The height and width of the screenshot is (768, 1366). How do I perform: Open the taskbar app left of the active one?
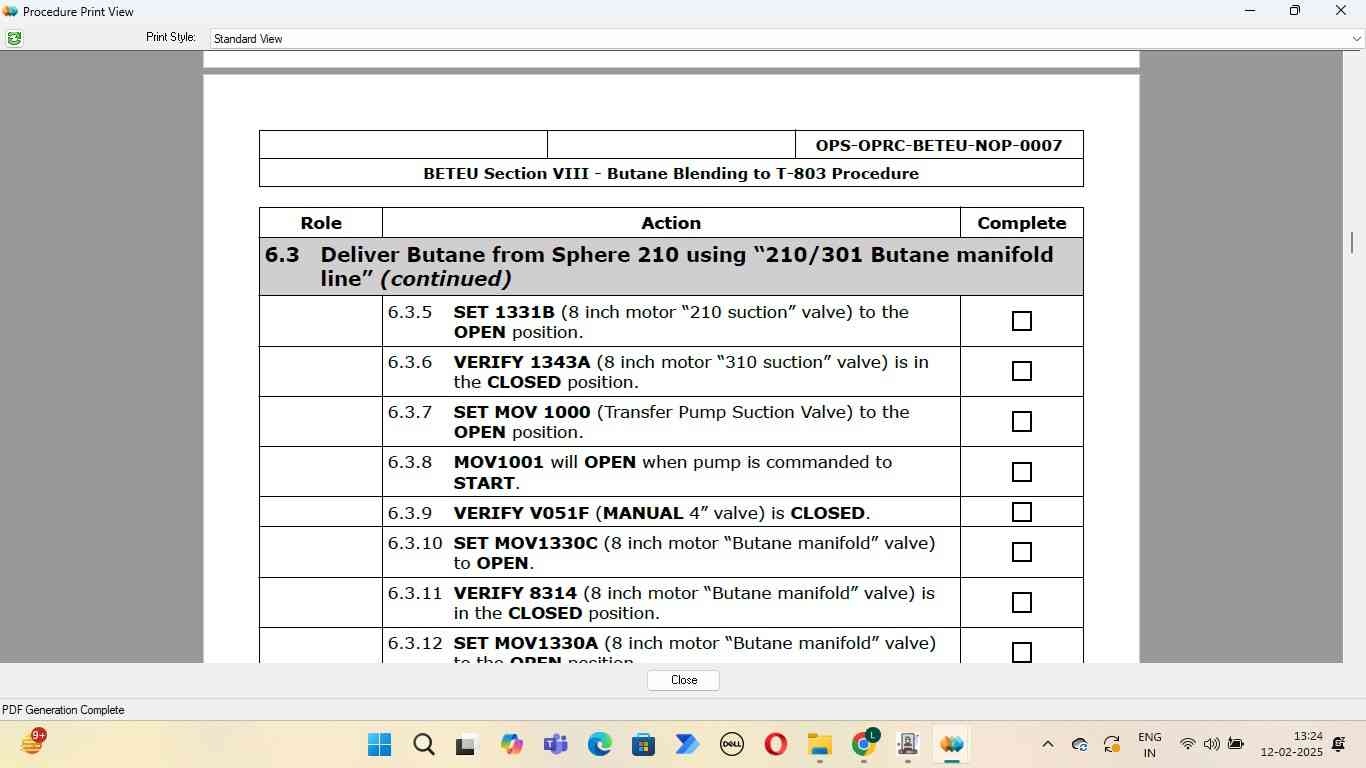[x=908, y=744]
